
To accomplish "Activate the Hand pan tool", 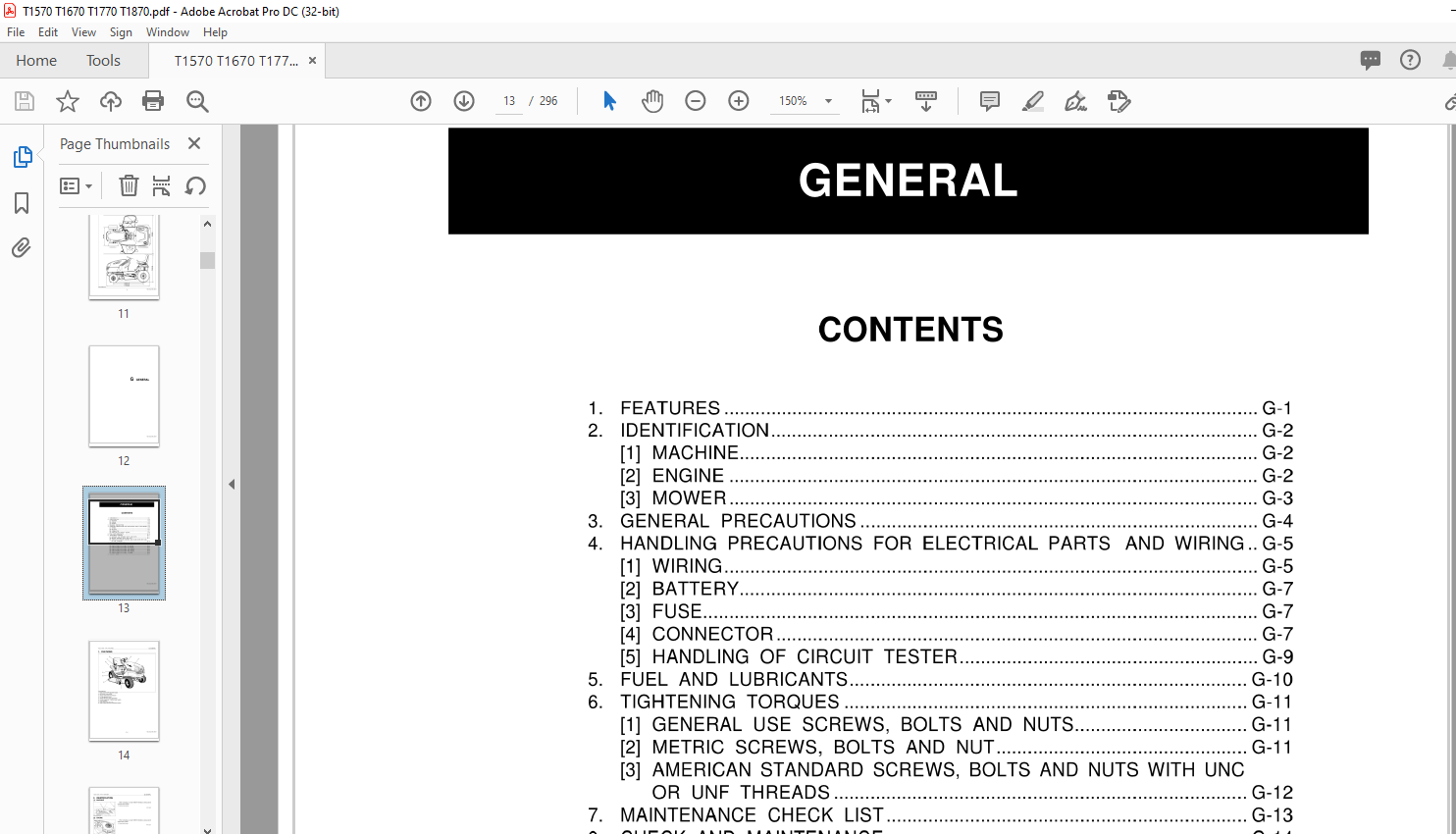I will [x=652, y=101].
